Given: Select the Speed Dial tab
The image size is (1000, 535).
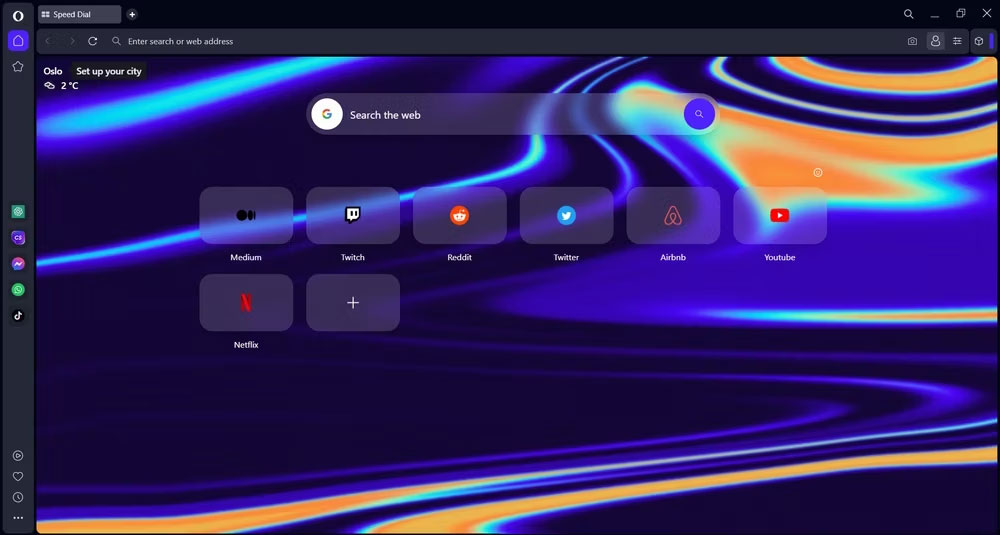Looking at the screenshot, I should click(80, 14).
